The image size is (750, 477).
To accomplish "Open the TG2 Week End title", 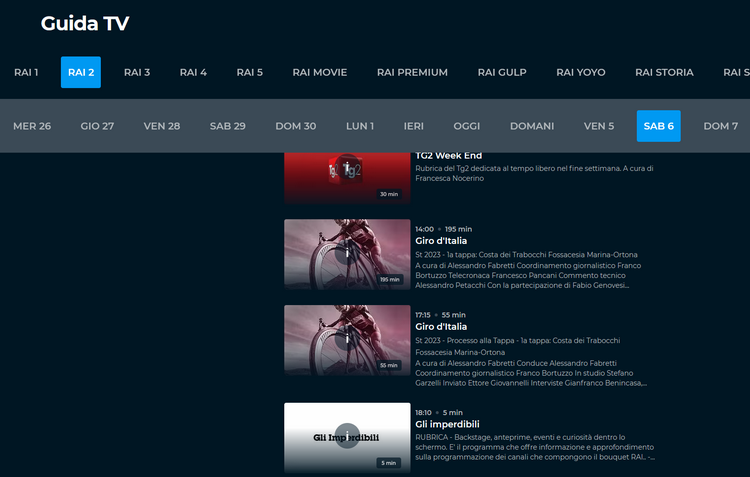I will click(x=449, y=156).
